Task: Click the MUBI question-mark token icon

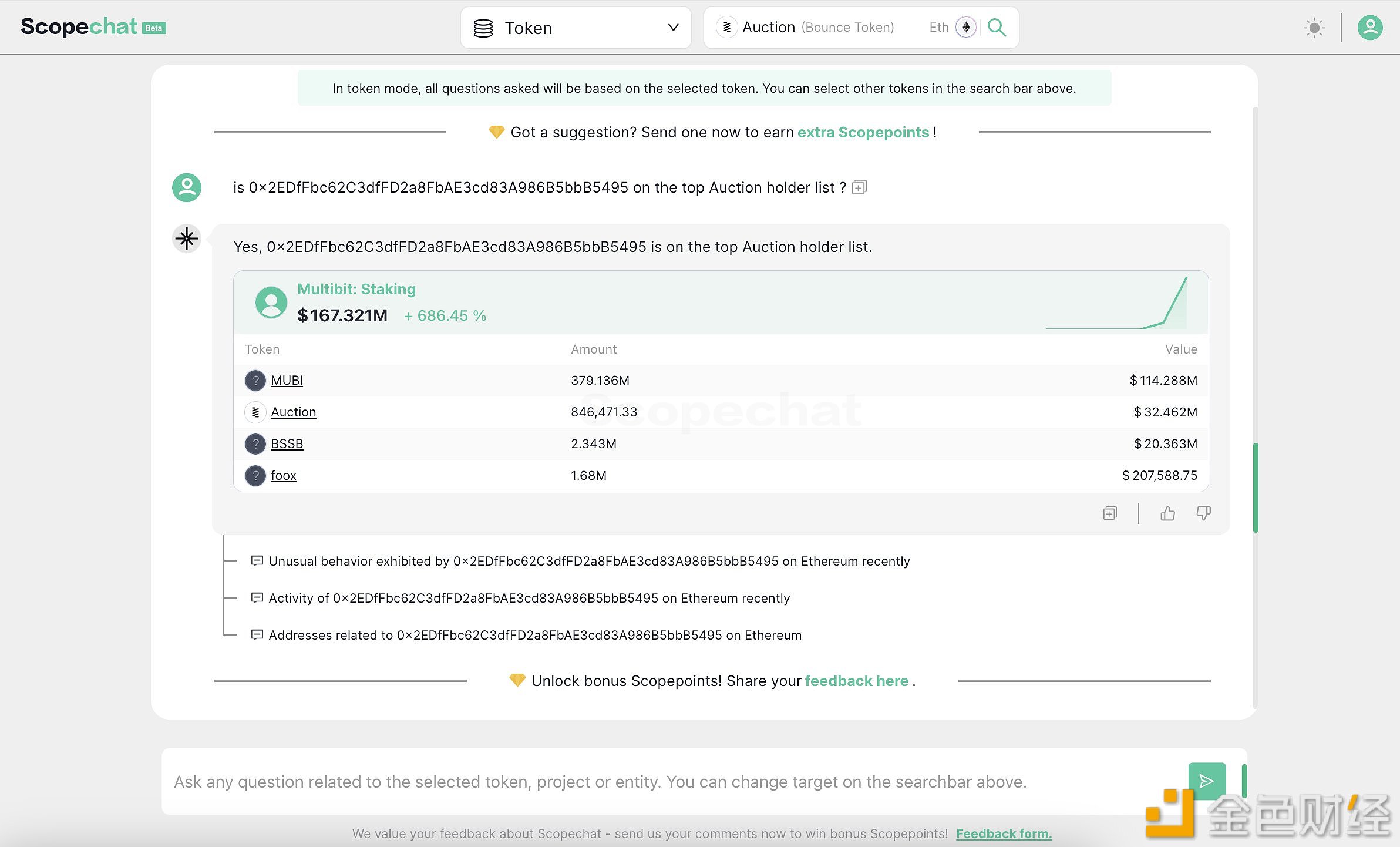Action: (x=255, y=381)
